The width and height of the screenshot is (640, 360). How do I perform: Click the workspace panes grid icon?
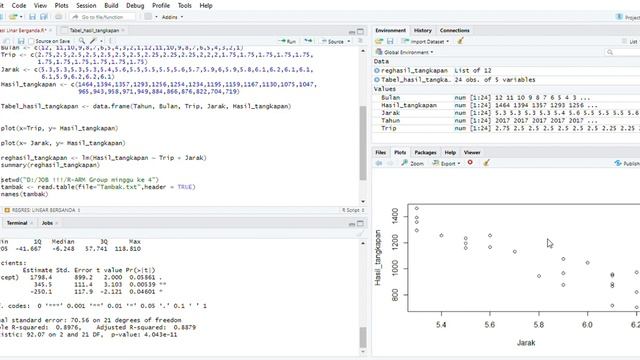pyautogui.click(x=148, y=17)
